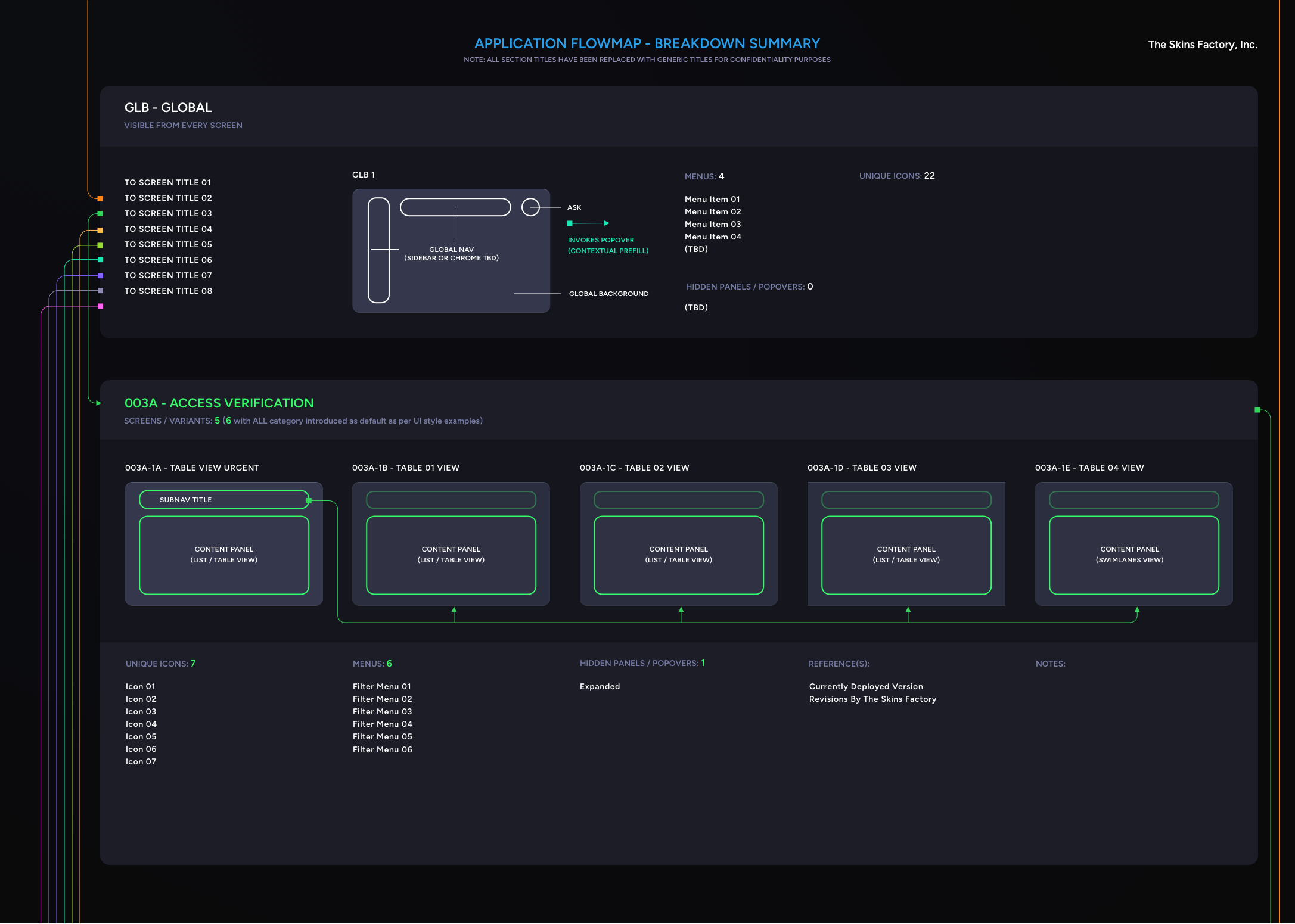Click the Swimlanes View content panel
This screenshot has width=1295, height=924.
1133,555
